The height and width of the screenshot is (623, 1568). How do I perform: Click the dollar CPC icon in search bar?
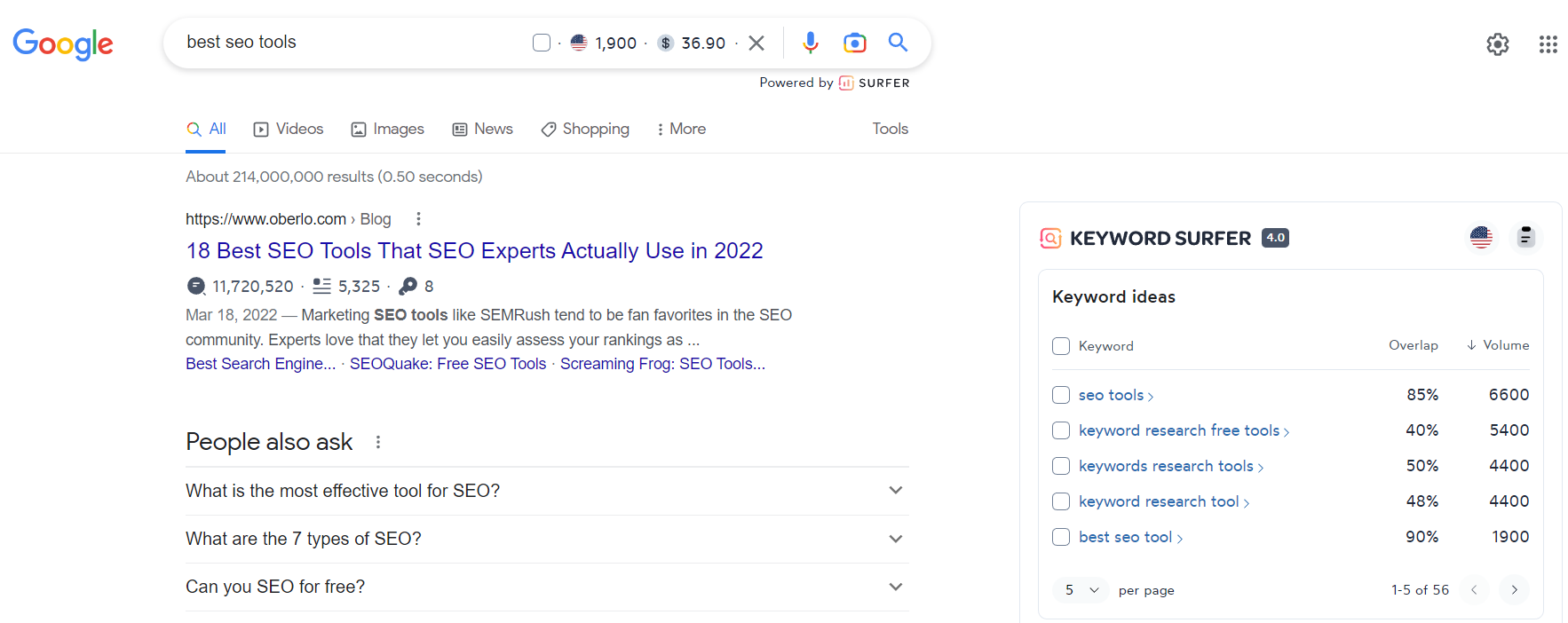click(665, 43)
